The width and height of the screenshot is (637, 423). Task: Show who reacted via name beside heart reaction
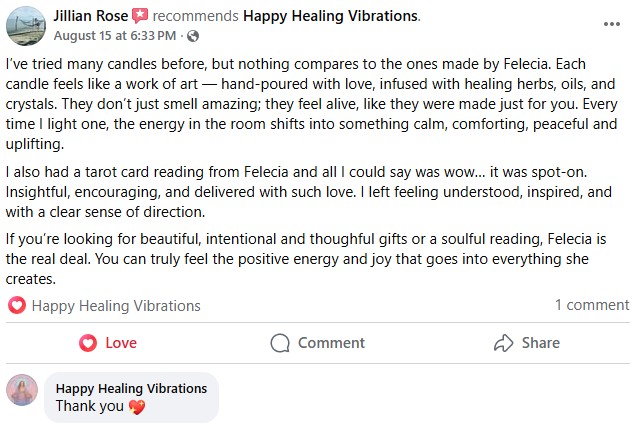pyautogui.click(x=116, y=306)
